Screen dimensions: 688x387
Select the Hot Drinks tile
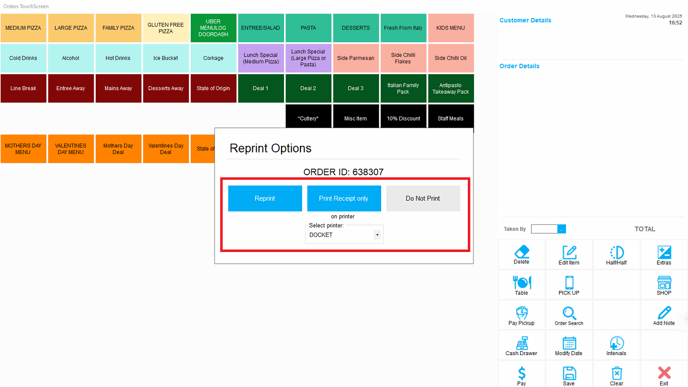pyautogui.click(x=118, y=58)
